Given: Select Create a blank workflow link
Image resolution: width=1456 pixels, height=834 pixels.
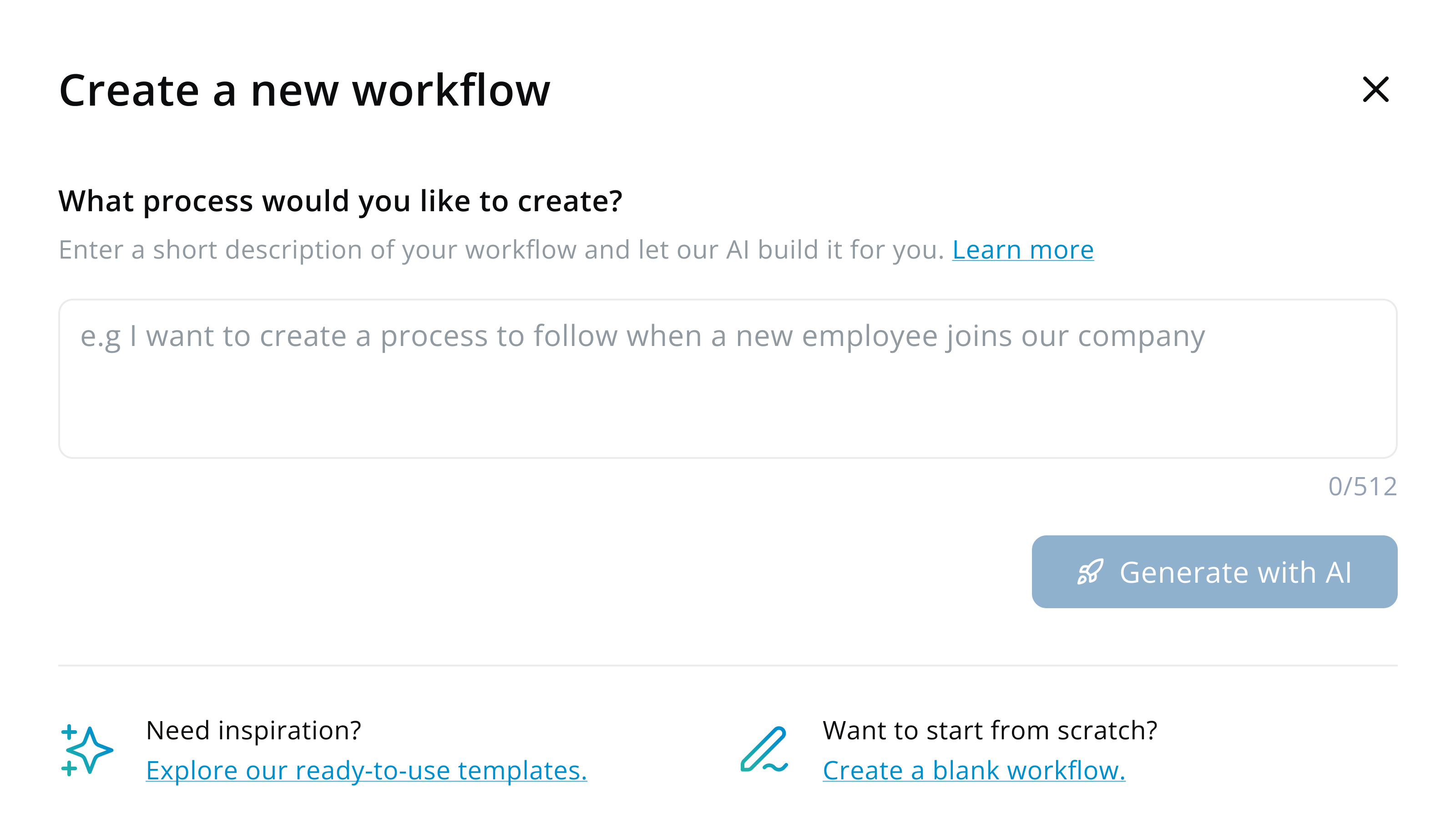Looking at the screenshot, I should (x=974, y=770).
